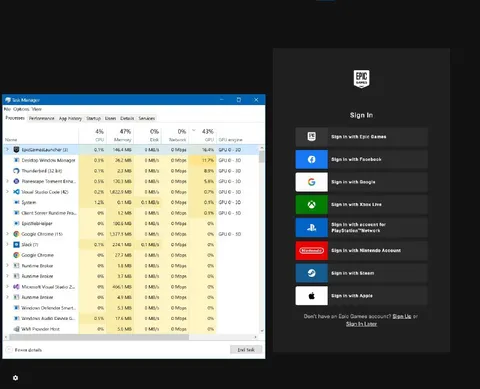The height and width of the screenshot is (389, 480).
Task: Expand the Google Chrome (15) group
Action: pyautogui.click(x=7, y=234)
